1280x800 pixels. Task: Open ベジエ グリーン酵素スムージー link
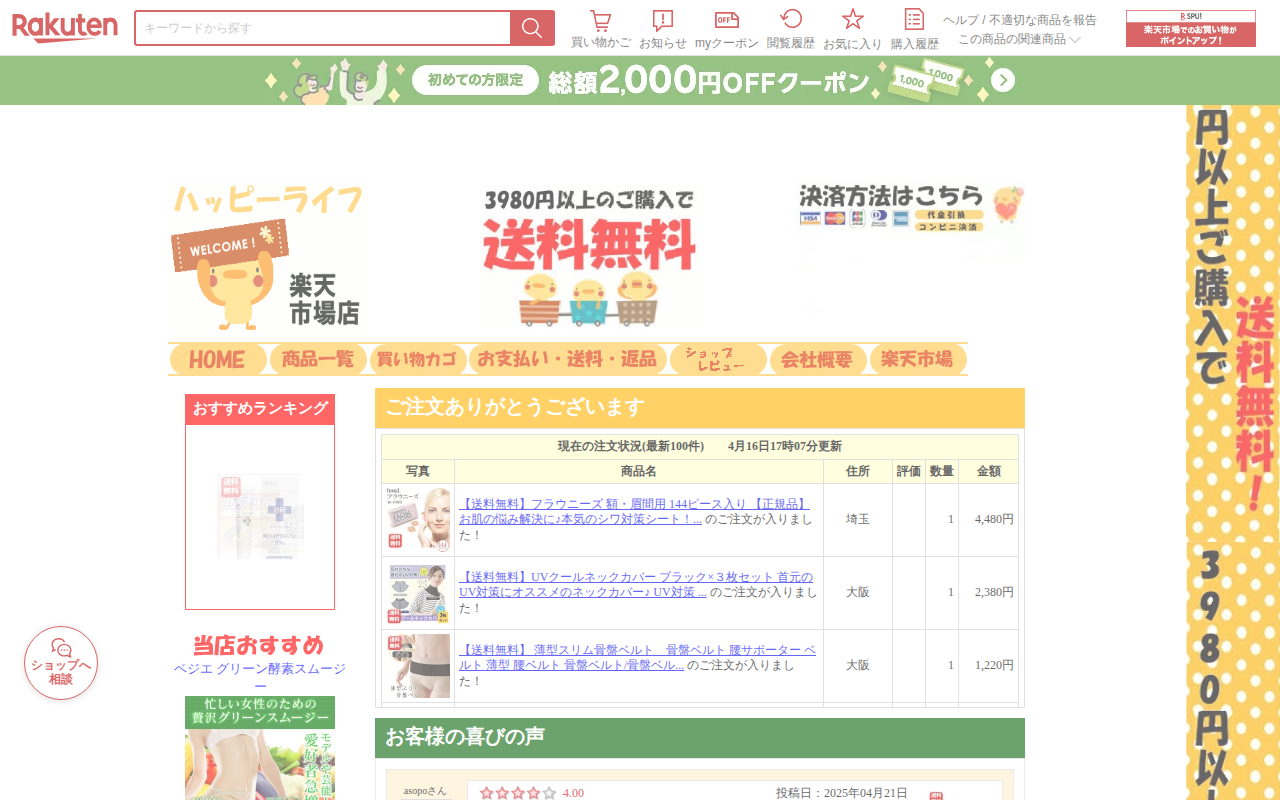click(x=260, y=677)
